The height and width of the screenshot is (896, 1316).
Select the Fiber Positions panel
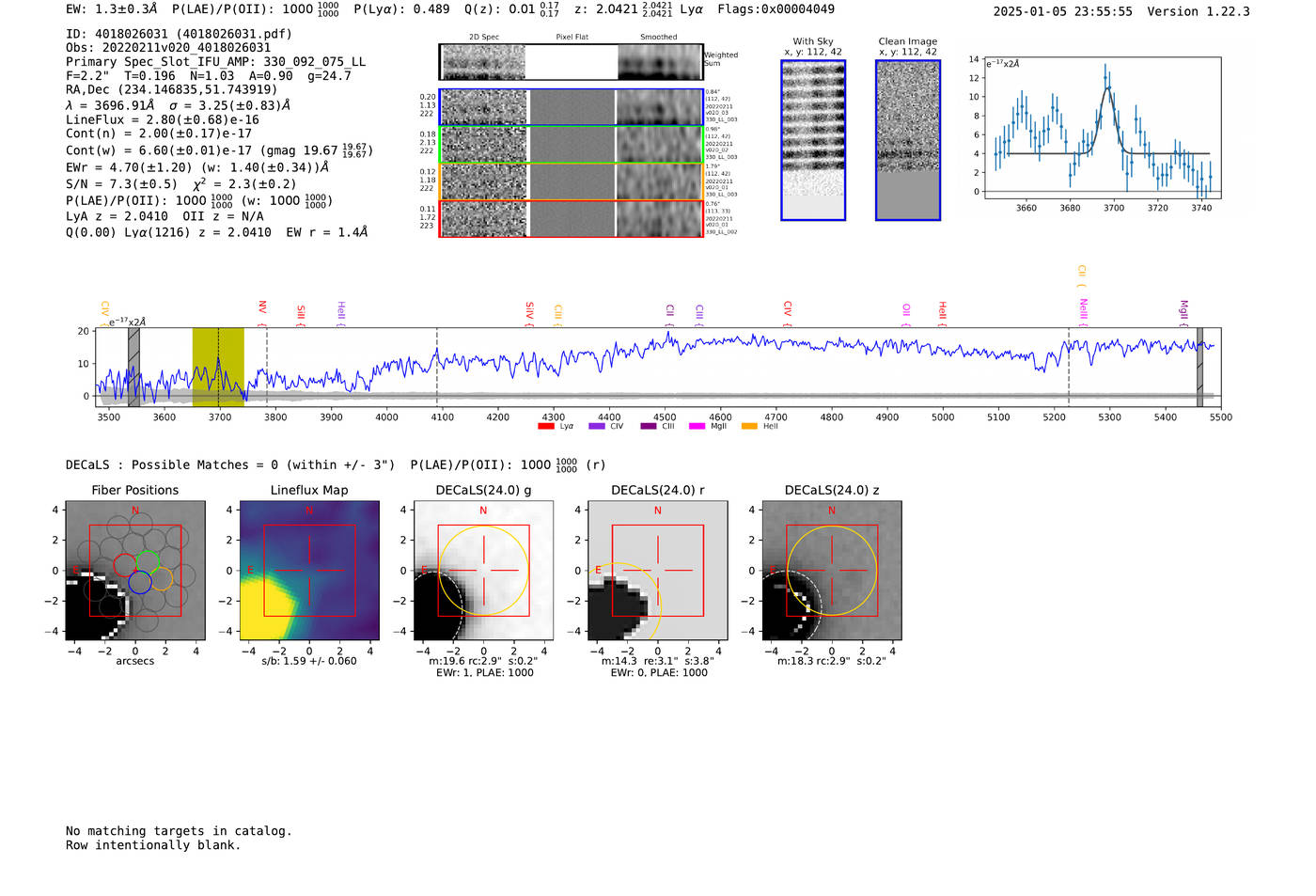click(x=135, y=571)
